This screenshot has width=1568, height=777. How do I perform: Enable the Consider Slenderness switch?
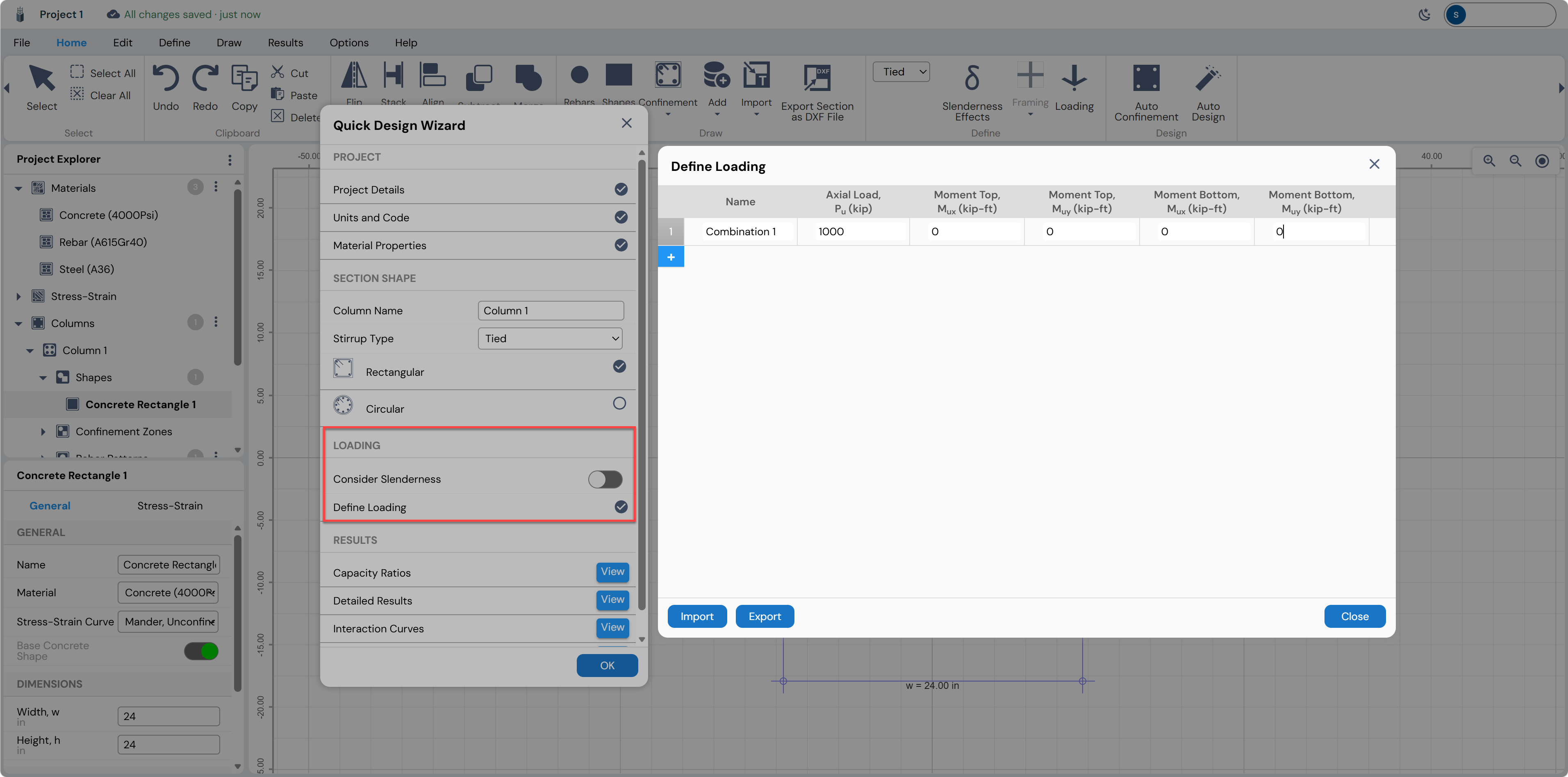[x=605, y=479]
